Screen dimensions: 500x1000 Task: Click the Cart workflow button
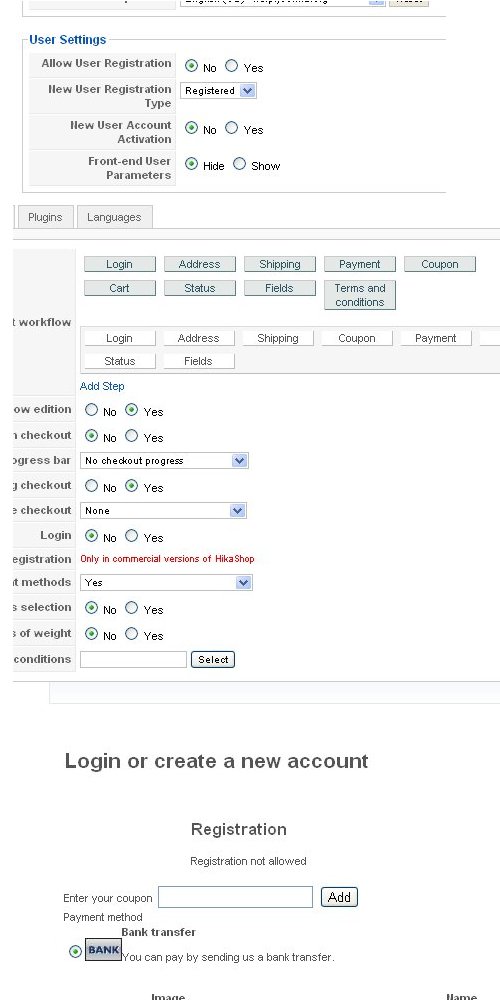120,288
